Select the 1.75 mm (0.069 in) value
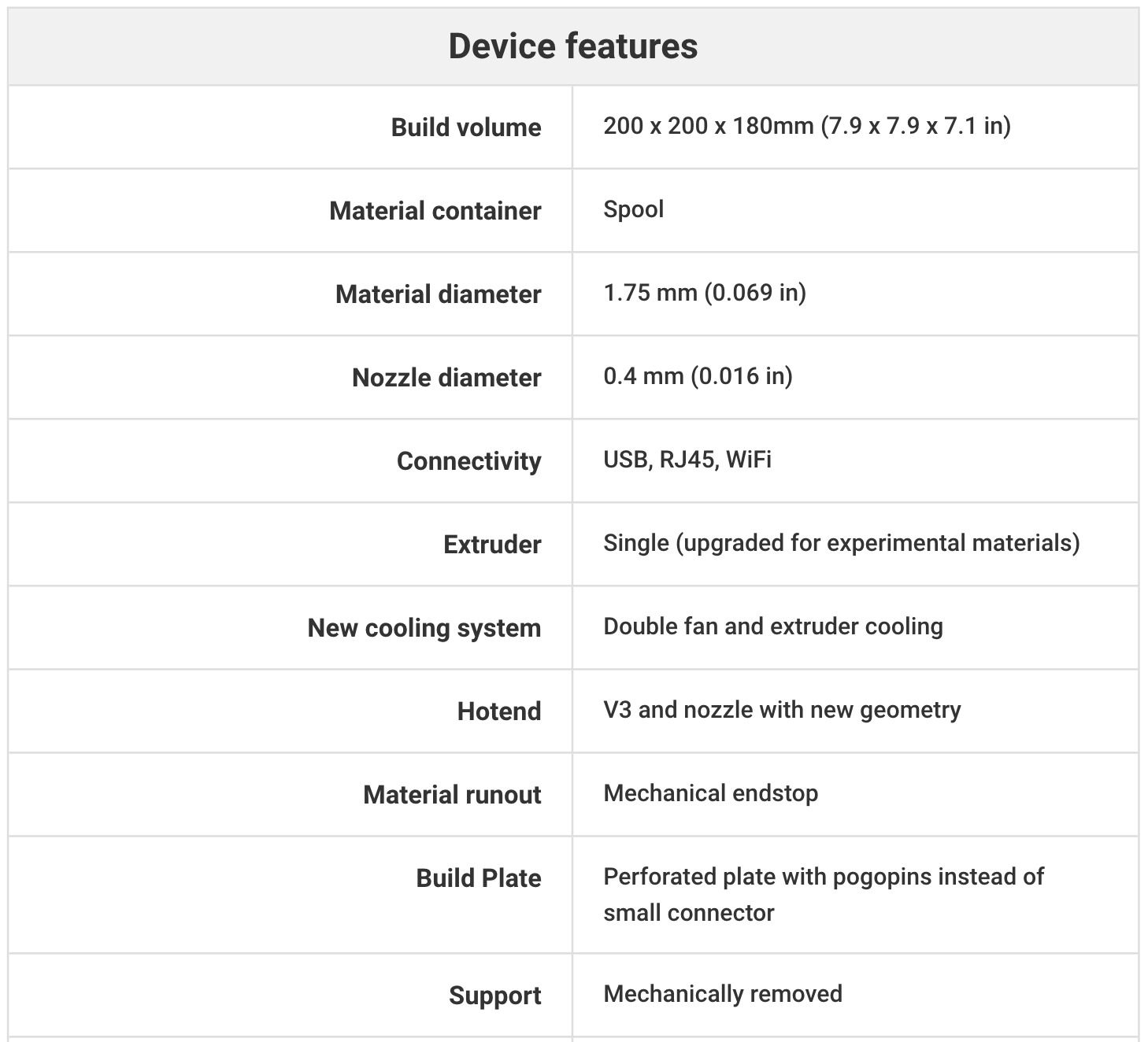Image resolution: width=1148 pixels, height=1042 pixels. pos(705,293)
